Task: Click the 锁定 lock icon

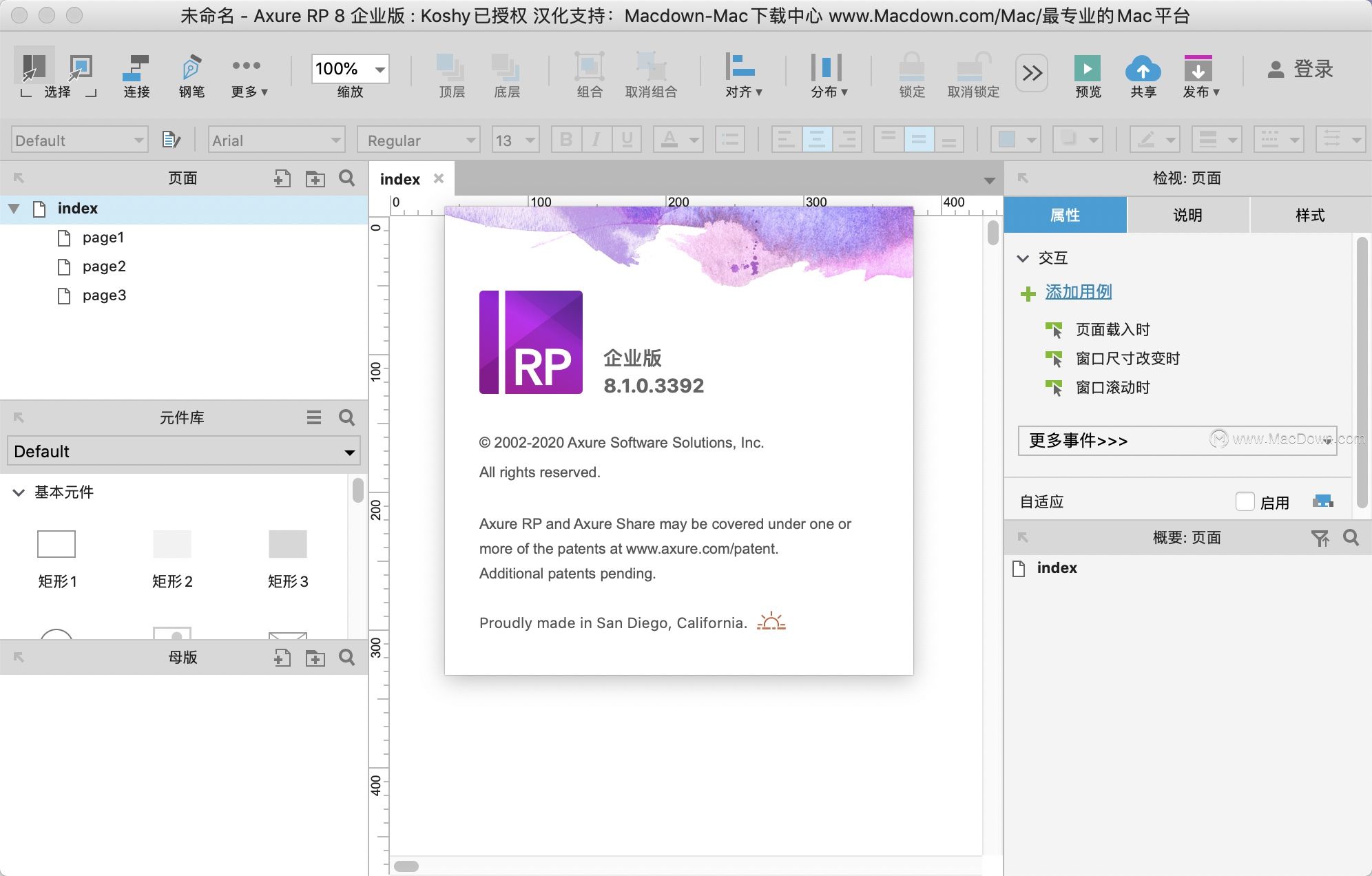Action: click(912, 67)
